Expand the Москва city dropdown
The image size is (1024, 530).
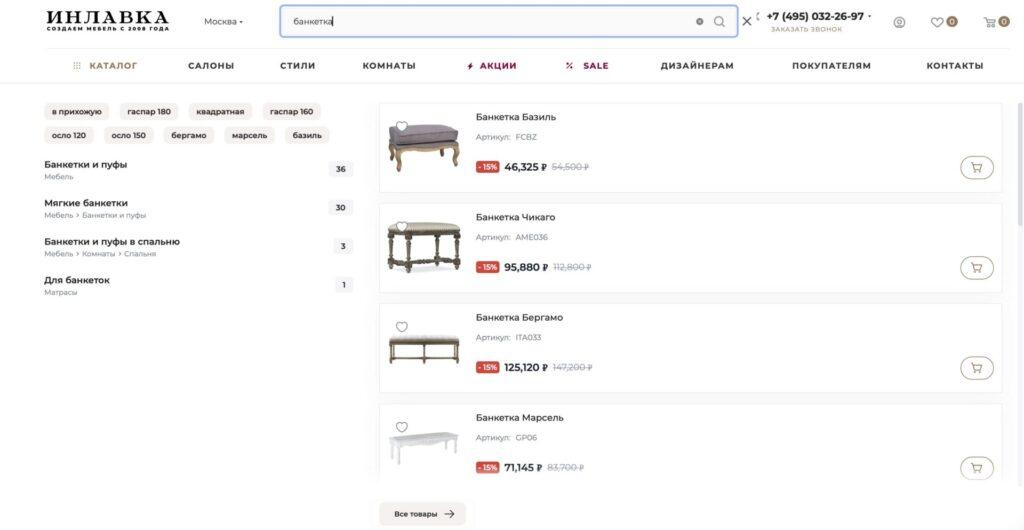[223, 22]
